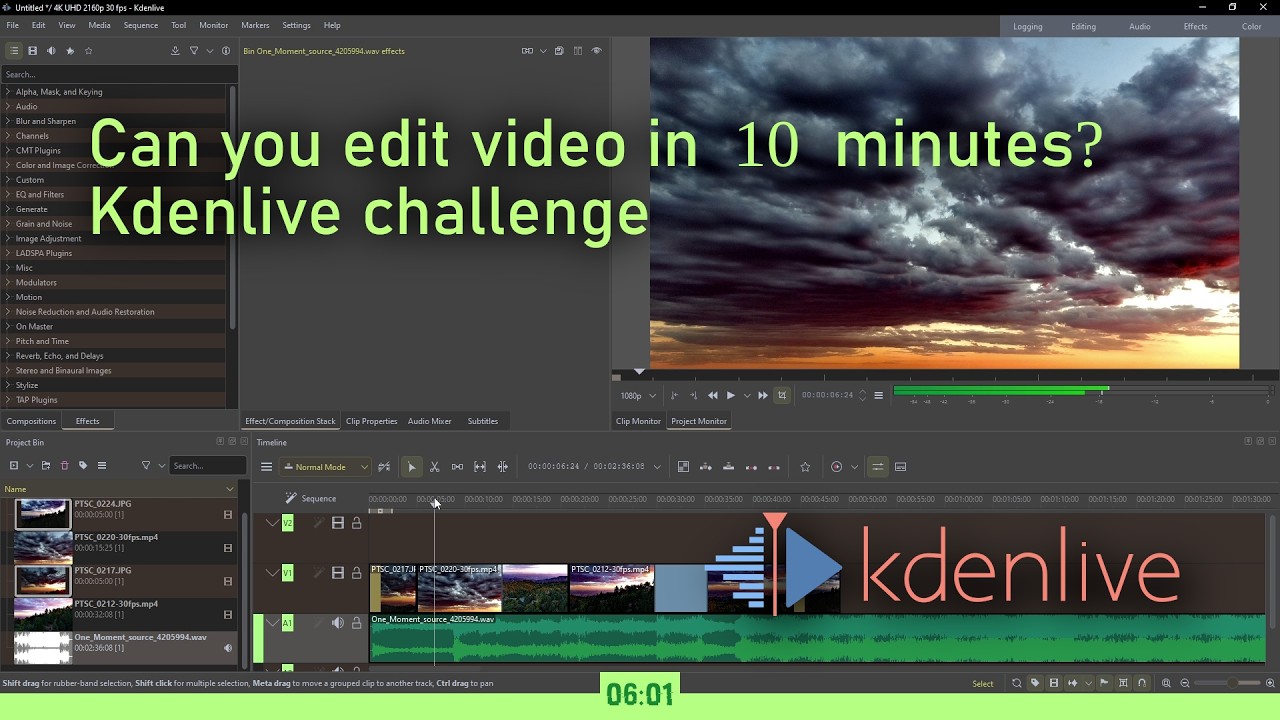Open the play button options dropdown arrow
This screenshot has height=720, width=1280.
pyautogui.click(x=747, y=396)
